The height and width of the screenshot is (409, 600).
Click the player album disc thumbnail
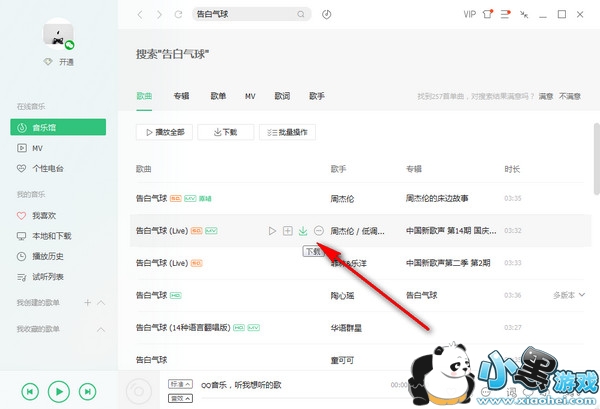(x=139, y=391)
